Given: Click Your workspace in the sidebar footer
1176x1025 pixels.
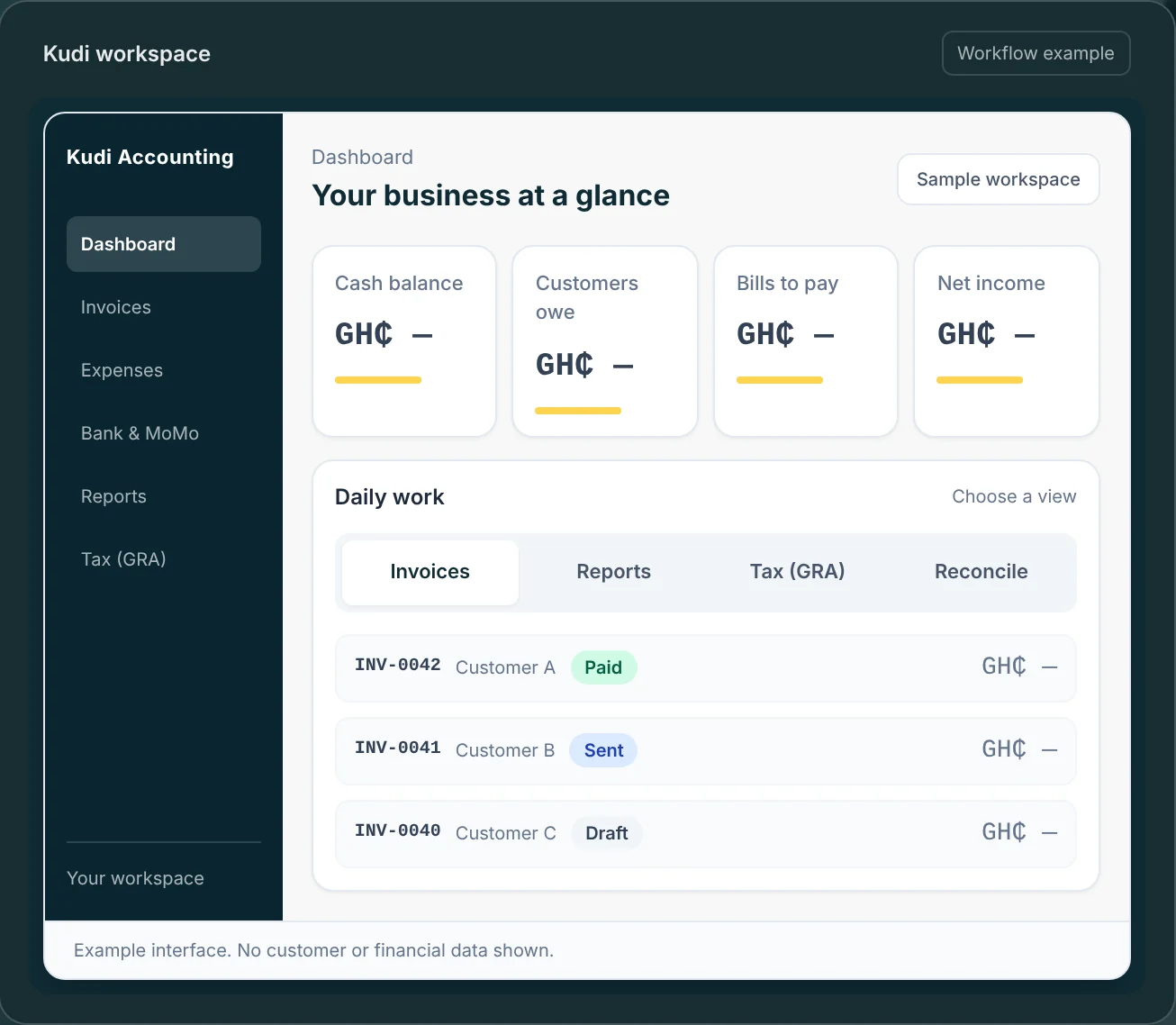Looking at the screenshot, I should click(x=135, y=878).
